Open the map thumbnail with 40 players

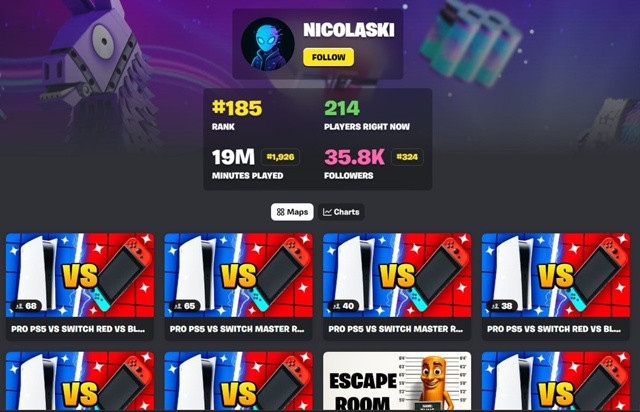pos(397,275)
